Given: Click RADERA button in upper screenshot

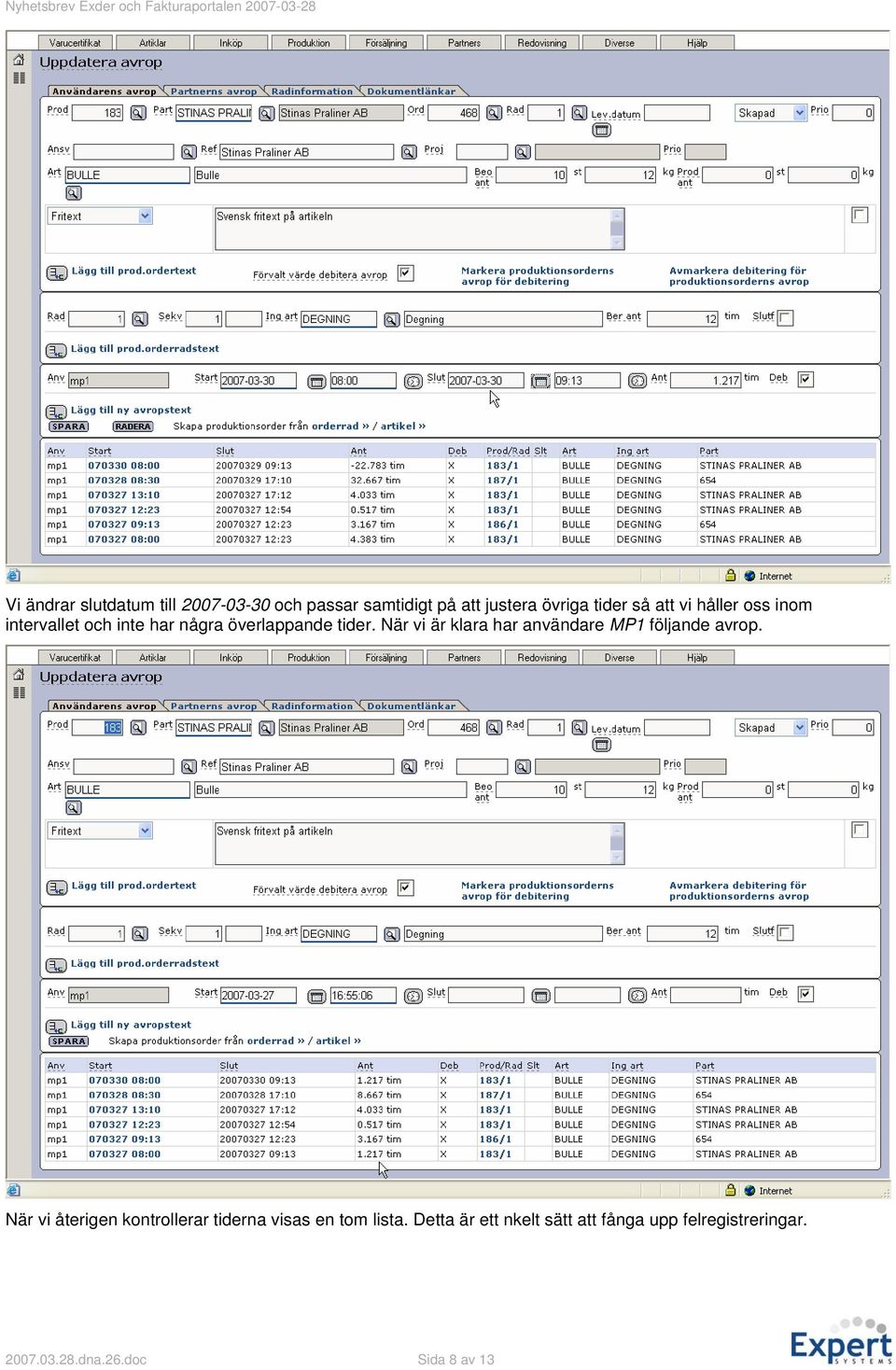Looking at the screenshot, I should (133, 426).
